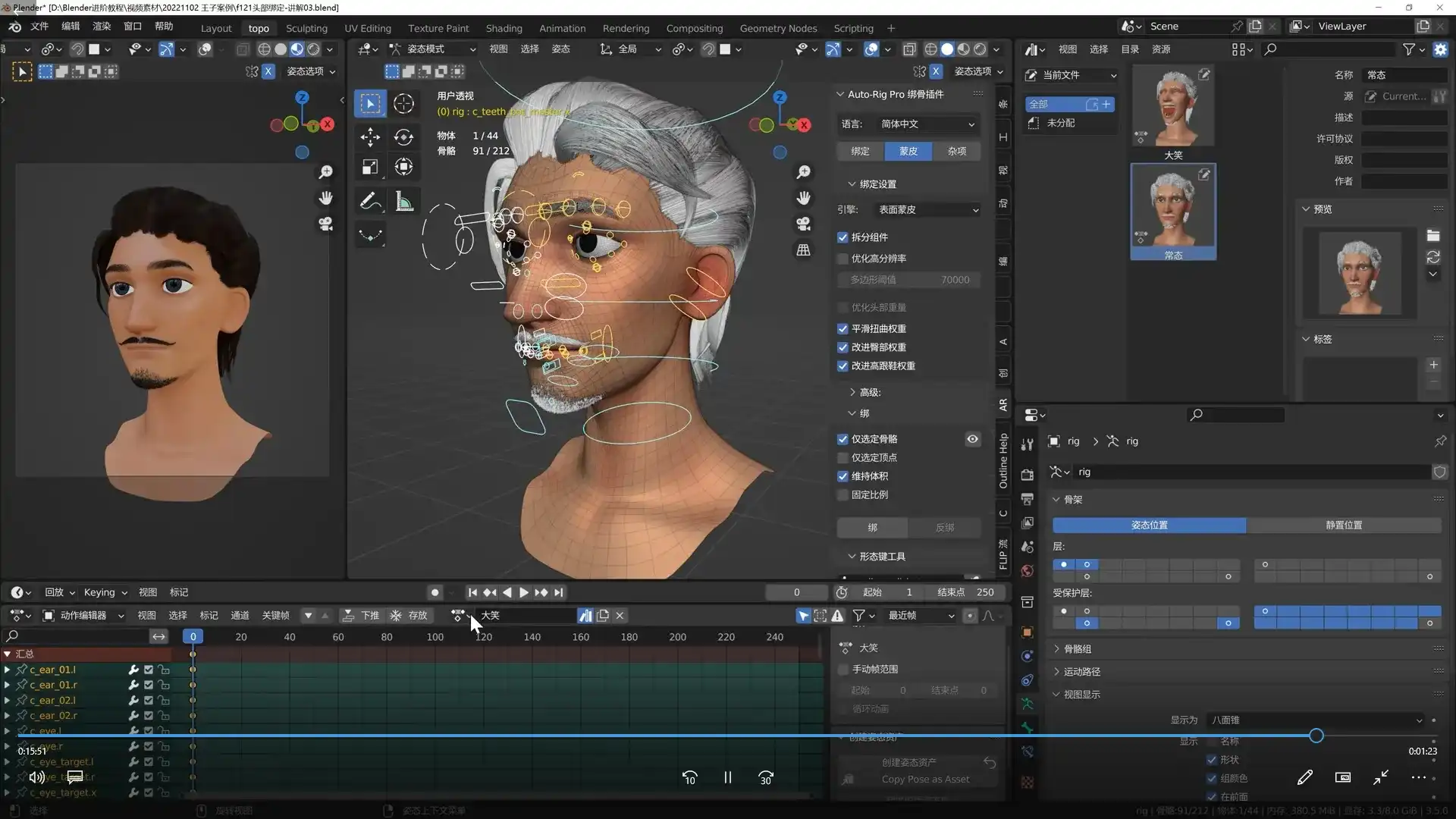The height and width of the screenshot is (819, 1456).
Task: Select the Measure tool
Action: (403, 201)
